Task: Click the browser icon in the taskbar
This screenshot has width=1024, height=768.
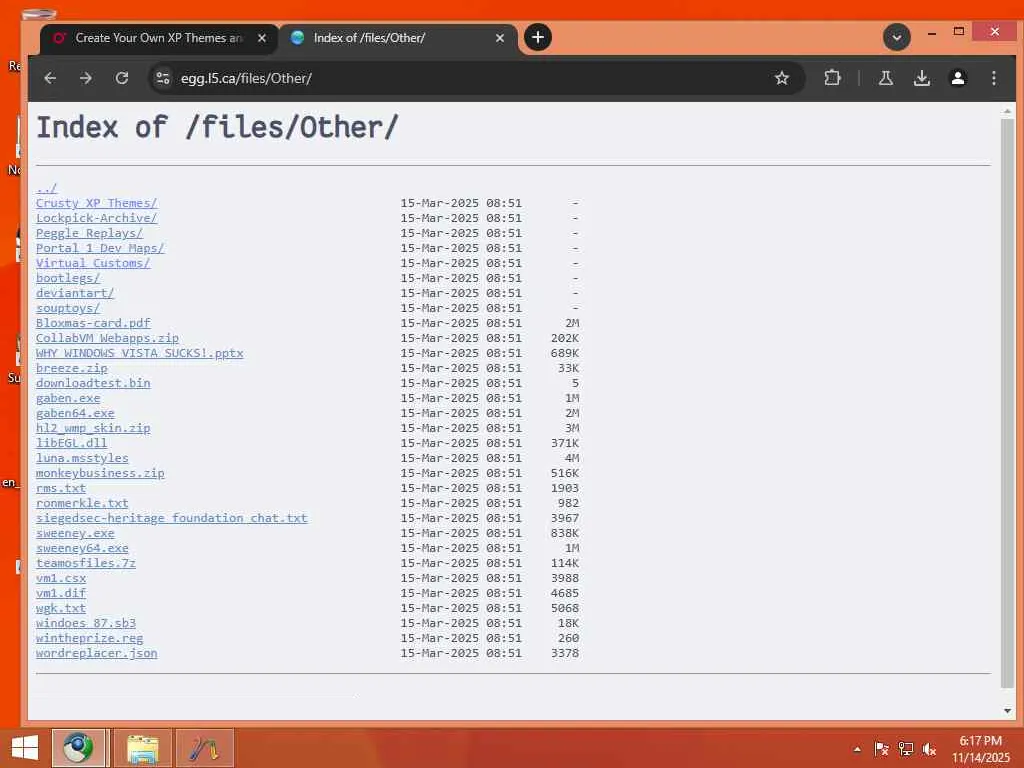Action: (x=78, y=748)
